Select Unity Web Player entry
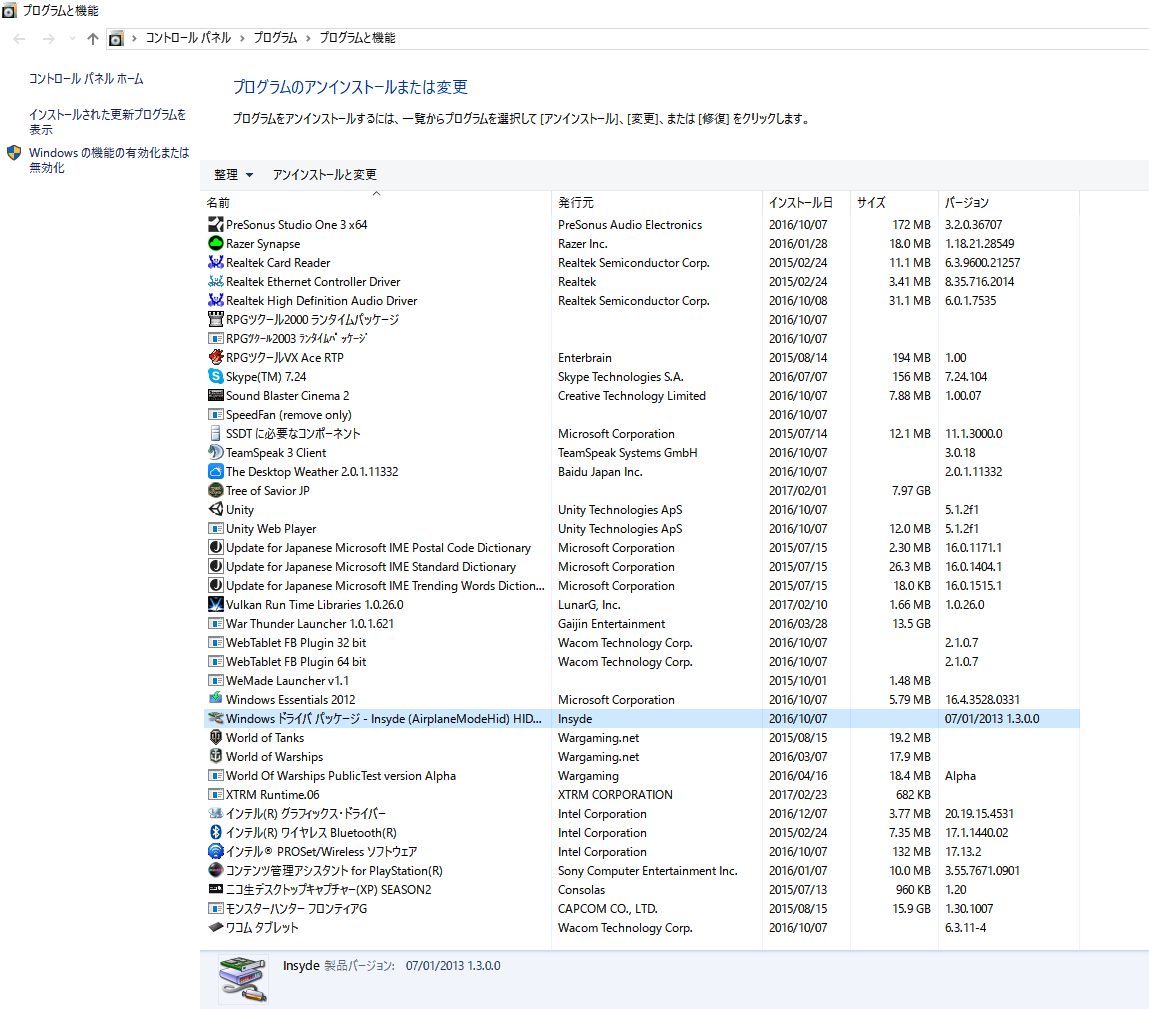The height and width of the screenshot is (1009, 1149). pyautogui.click(x=641, y=528)
